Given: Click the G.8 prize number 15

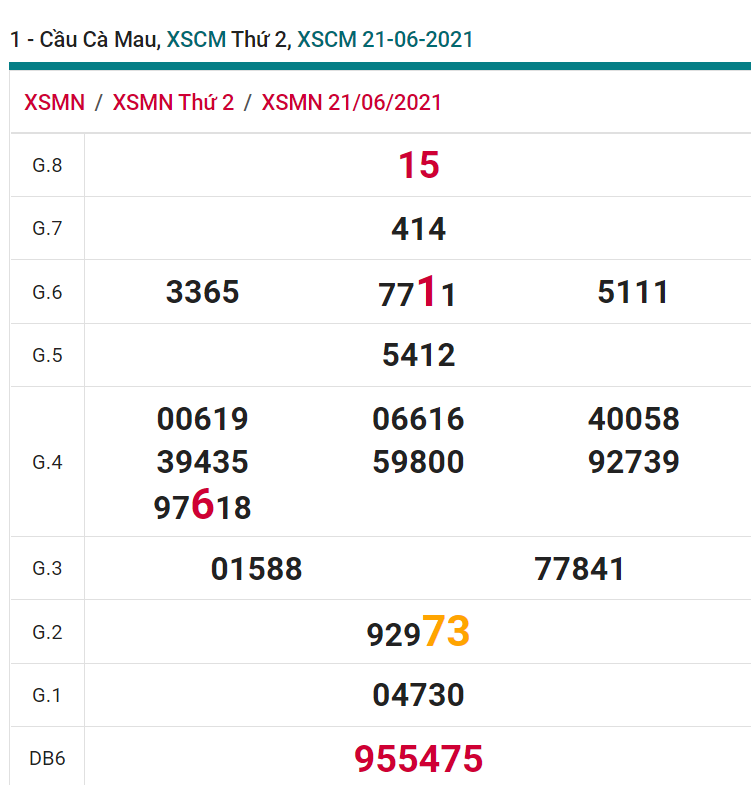Looking at the screenshot, I should (x=418, y=165).
